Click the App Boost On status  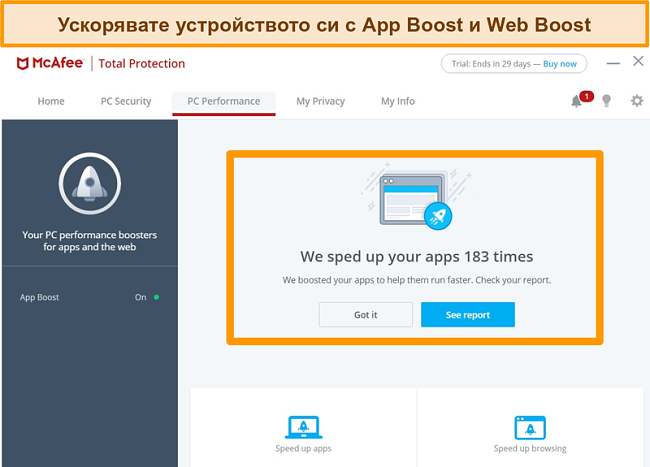tap(147, 297)
